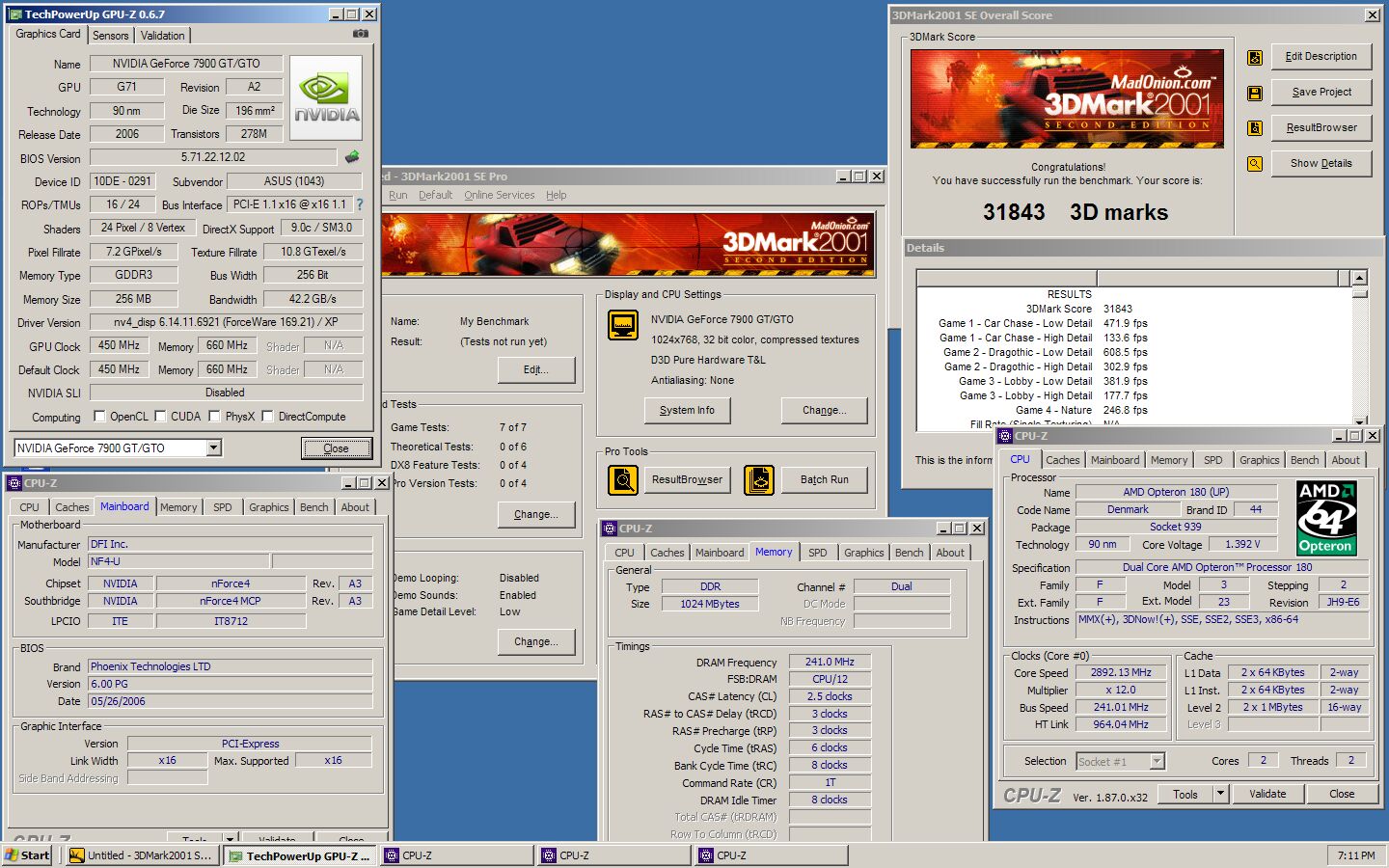Click the ResultBrowser button in score window
The height and width of the screenshot is (868, 1389).
1321,128
